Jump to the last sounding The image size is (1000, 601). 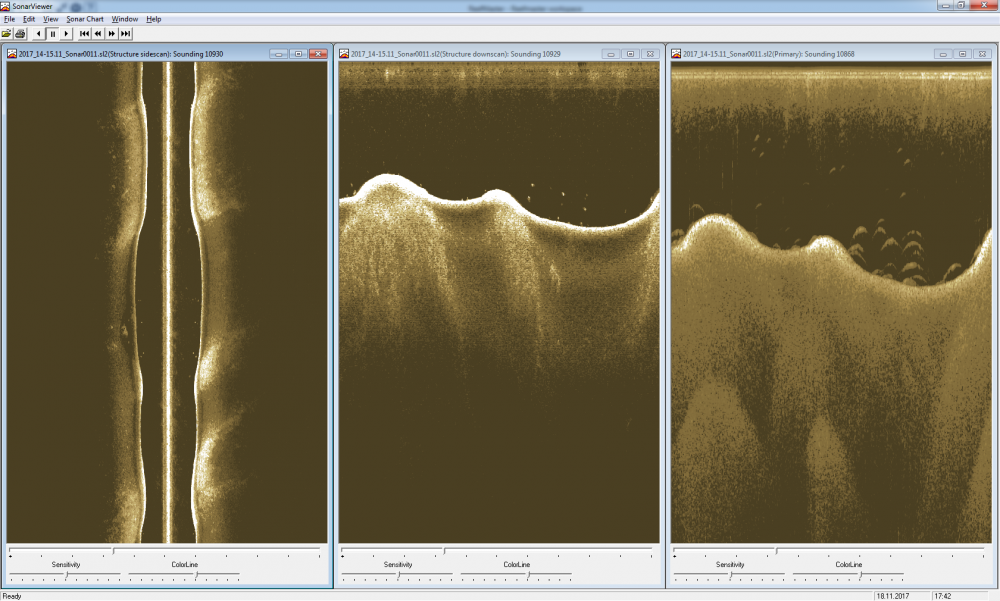[x=125, y=33]
